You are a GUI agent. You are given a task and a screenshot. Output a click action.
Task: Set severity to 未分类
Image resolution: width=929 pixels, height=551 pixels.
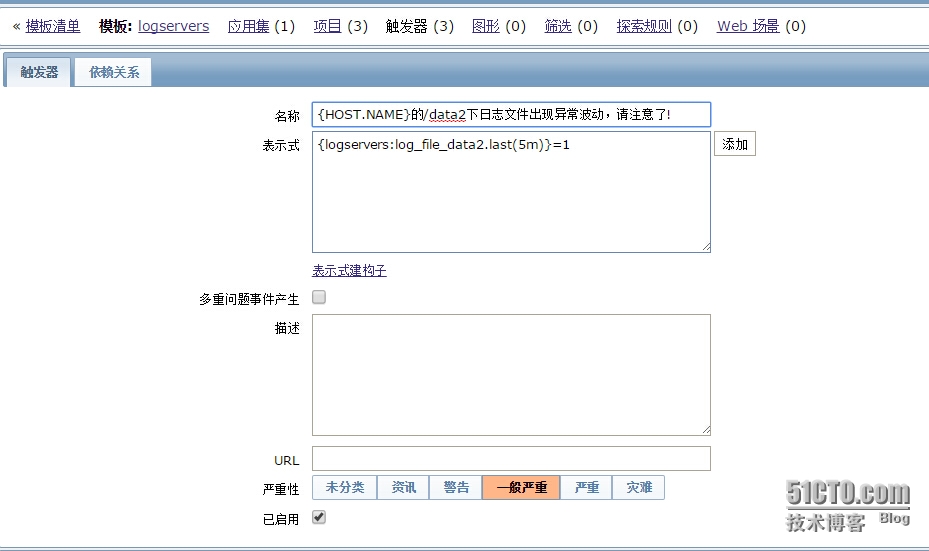point(345,488)
